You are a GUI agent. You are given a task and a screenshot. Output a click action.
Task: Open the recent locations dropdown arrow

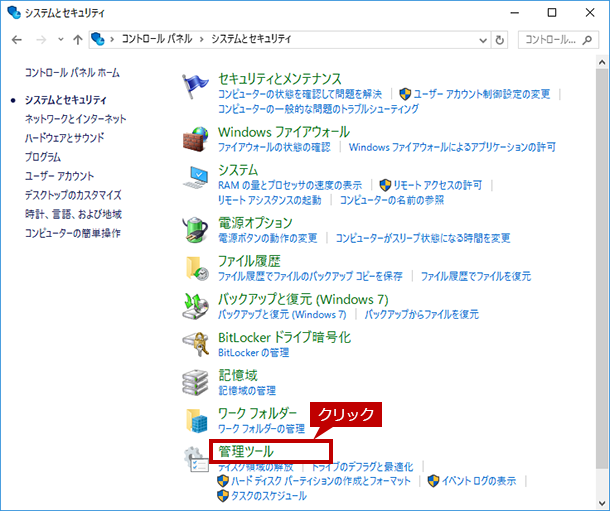tap(61, 40)
